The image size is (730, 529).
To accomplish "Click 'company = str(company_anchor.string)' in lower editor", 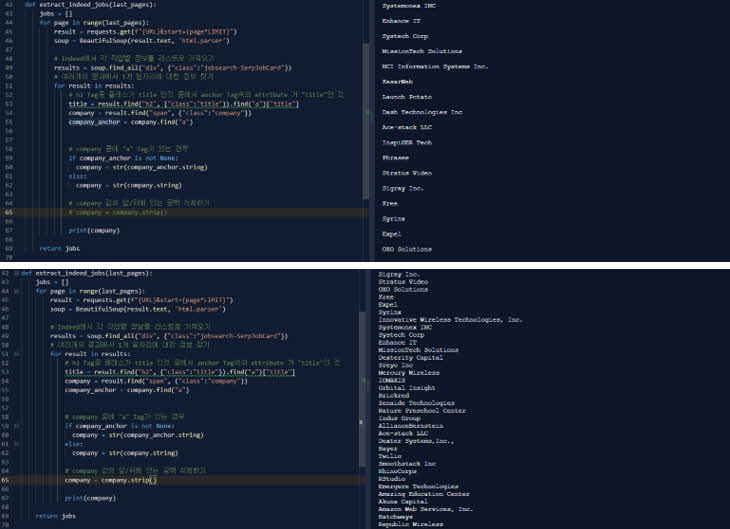I will point(138,435).
